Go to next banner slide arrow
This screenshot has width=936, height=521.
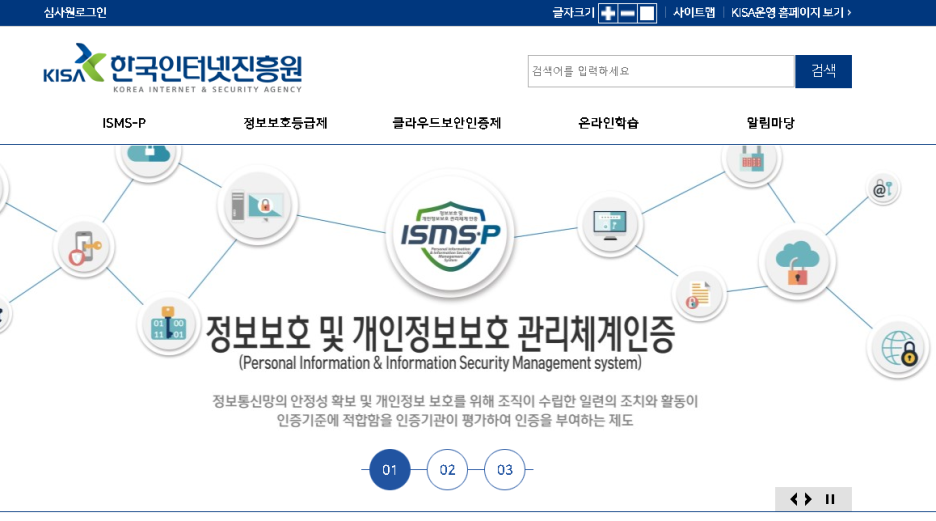pyautogui.click(x=808, y=499)
